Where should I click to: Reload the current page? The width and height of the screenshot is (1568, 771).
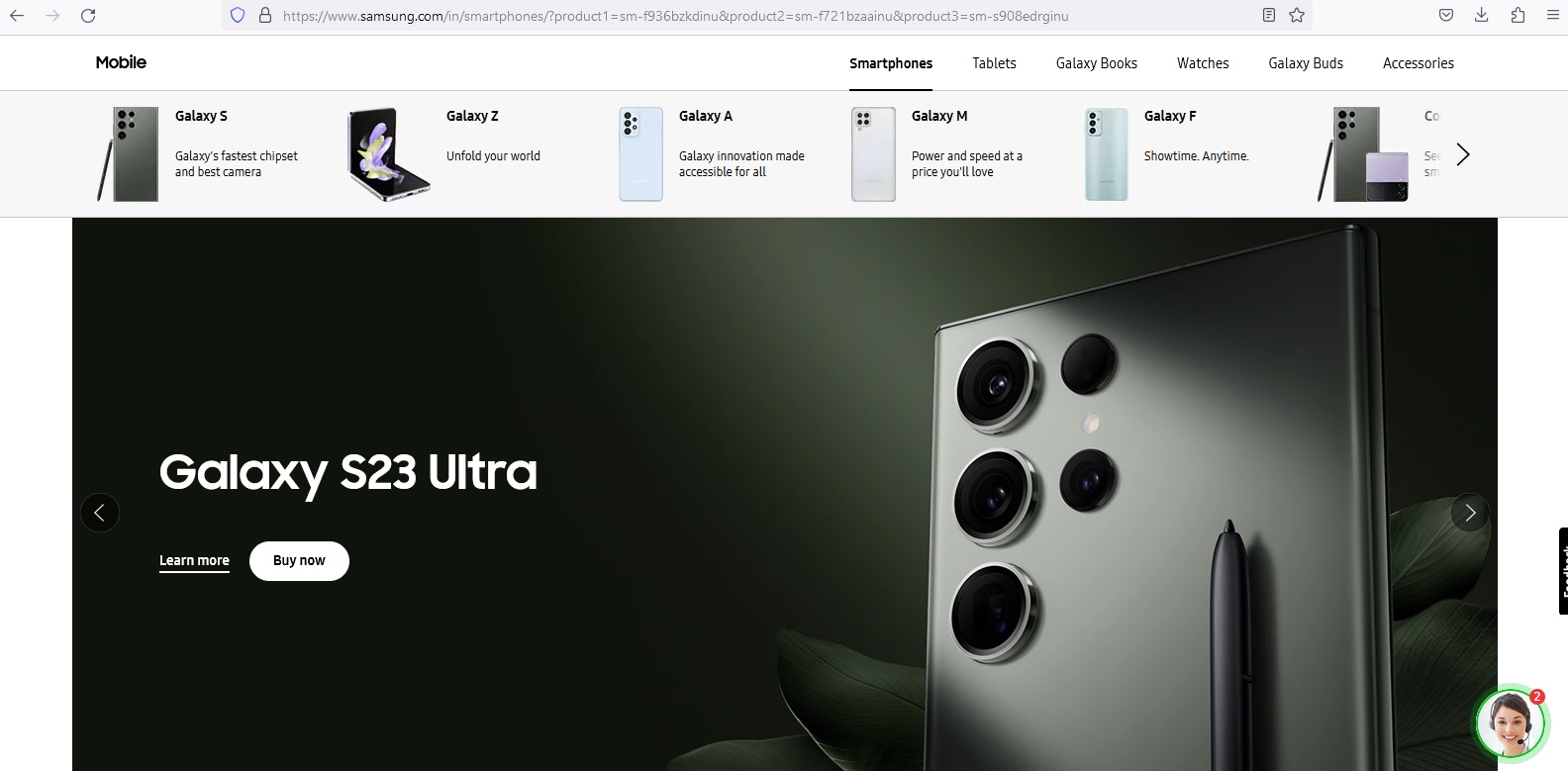pyautogui.click(x=88, y=16)
